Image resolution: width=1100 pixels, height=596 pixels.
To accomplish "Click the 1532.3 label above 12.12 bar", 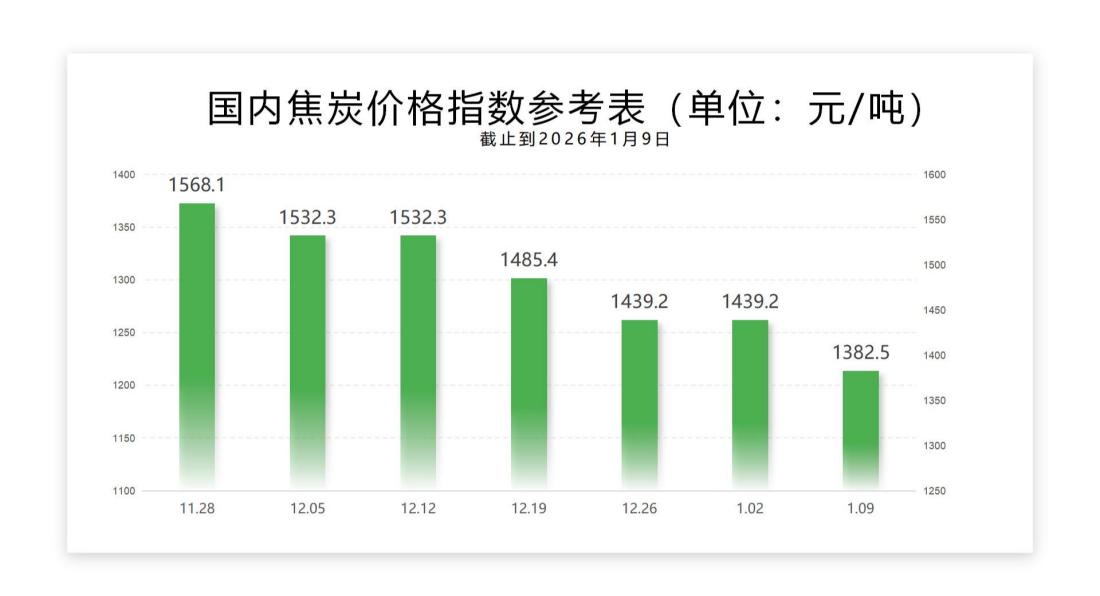I will point(418,218).
